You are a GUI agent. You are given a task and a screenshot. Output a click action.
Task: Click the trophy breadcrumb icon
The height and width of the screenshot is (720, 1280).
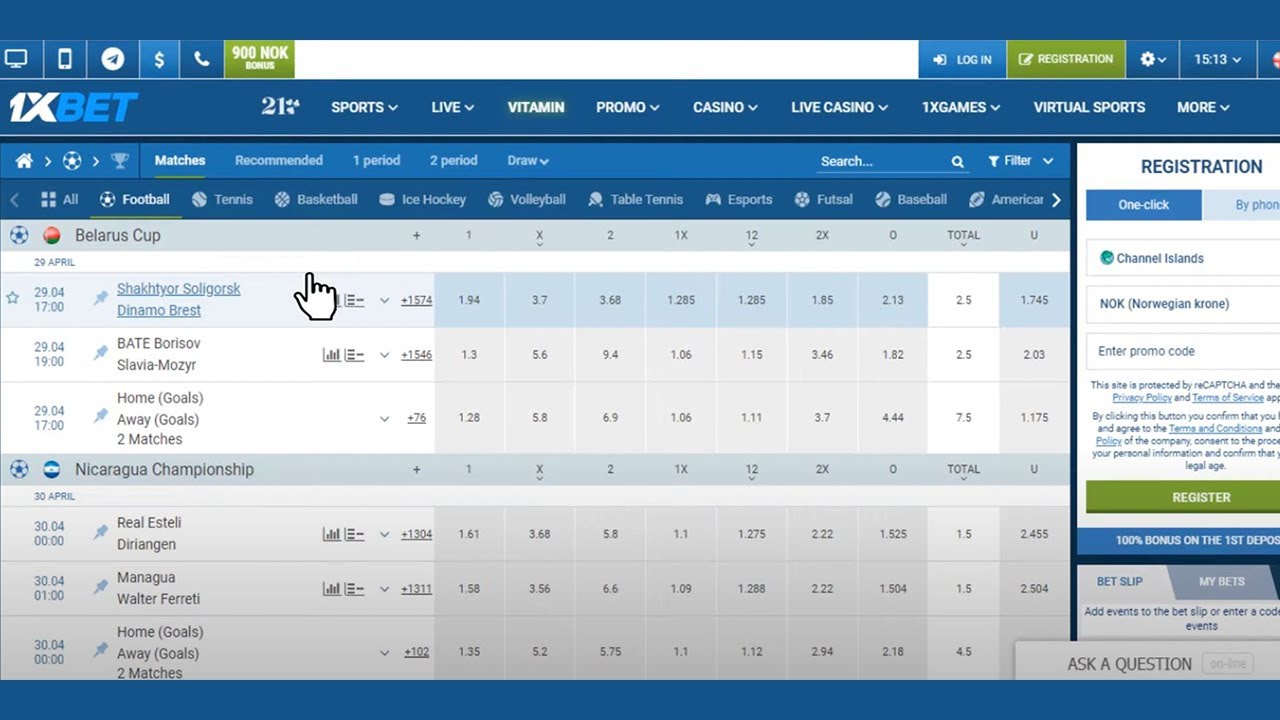pos(120,161)
